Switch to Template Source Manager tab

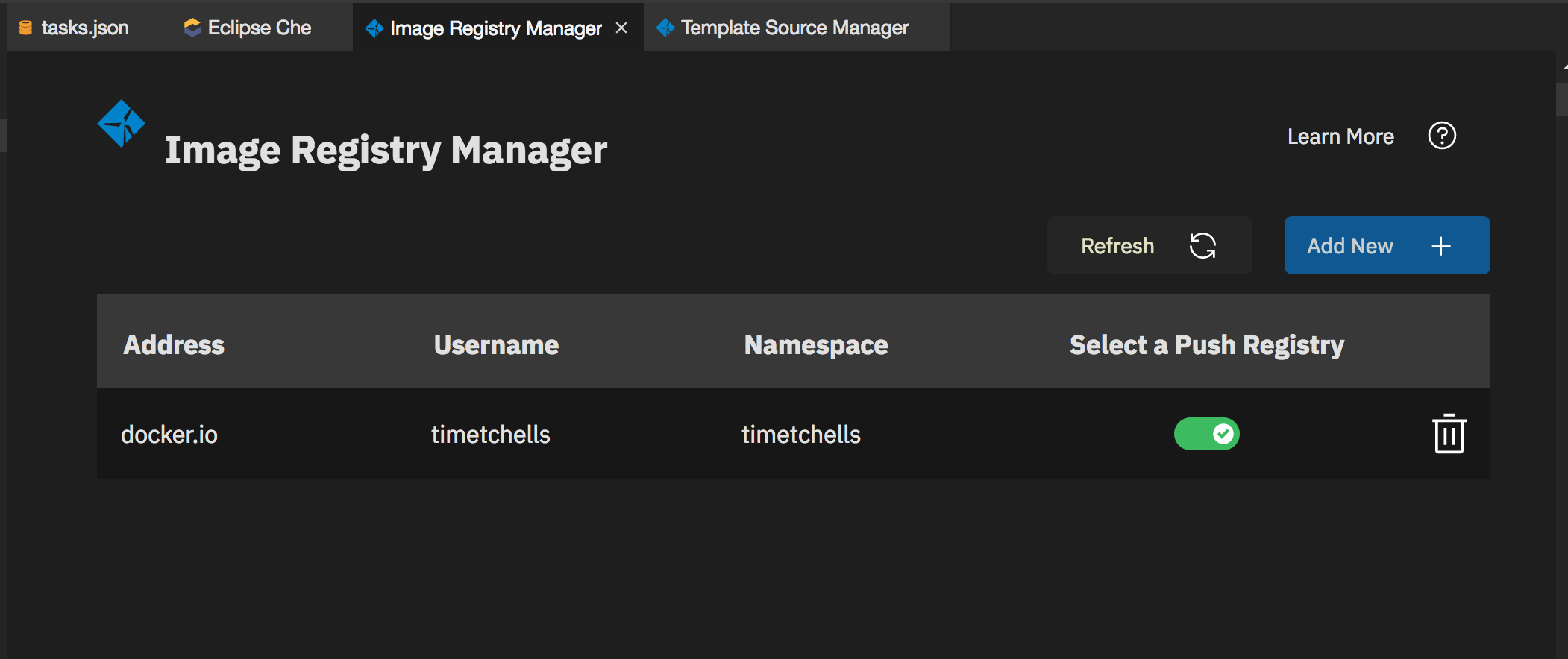(794, 28)
